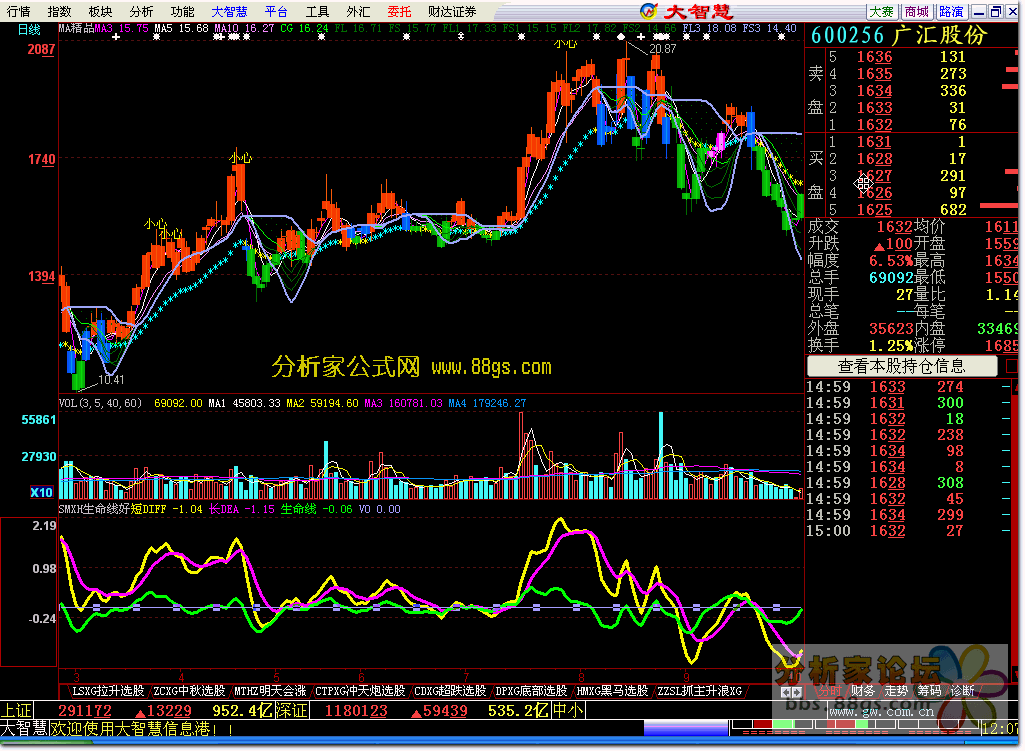Click the 深证 index label in status bar

point(292,710)
